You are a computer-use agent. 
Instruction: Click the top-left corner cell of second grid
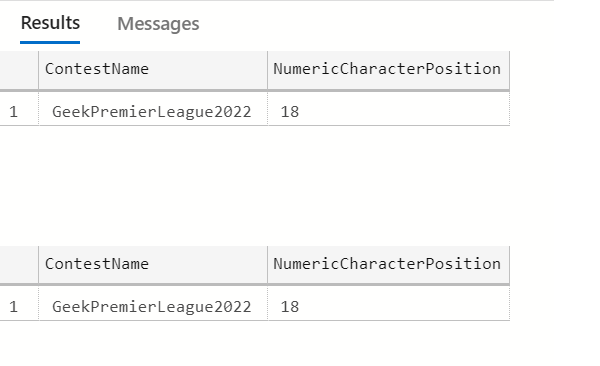(19, 265)
